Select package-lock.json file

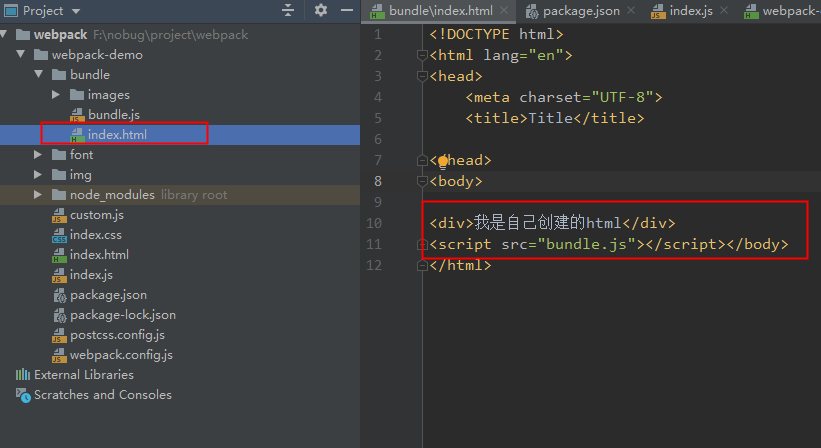click(x=123, y=315)
